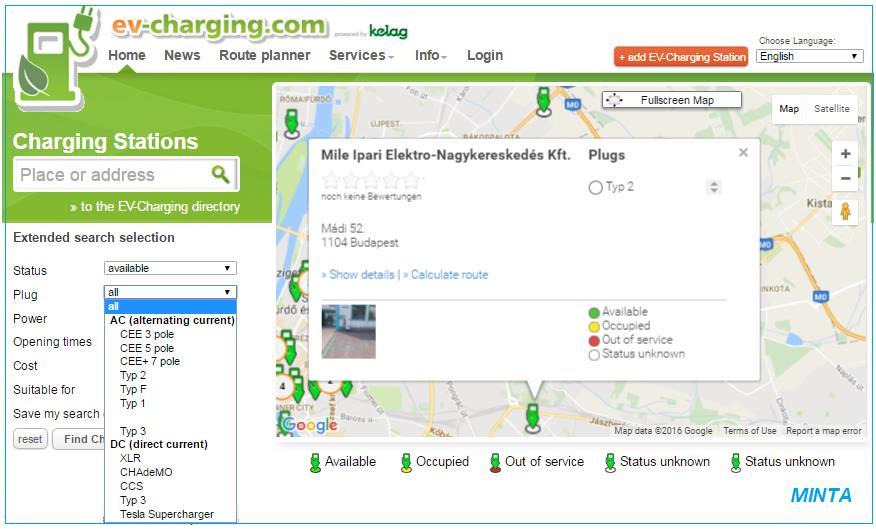Click the Available legend marker icon

tap(315, 463)
